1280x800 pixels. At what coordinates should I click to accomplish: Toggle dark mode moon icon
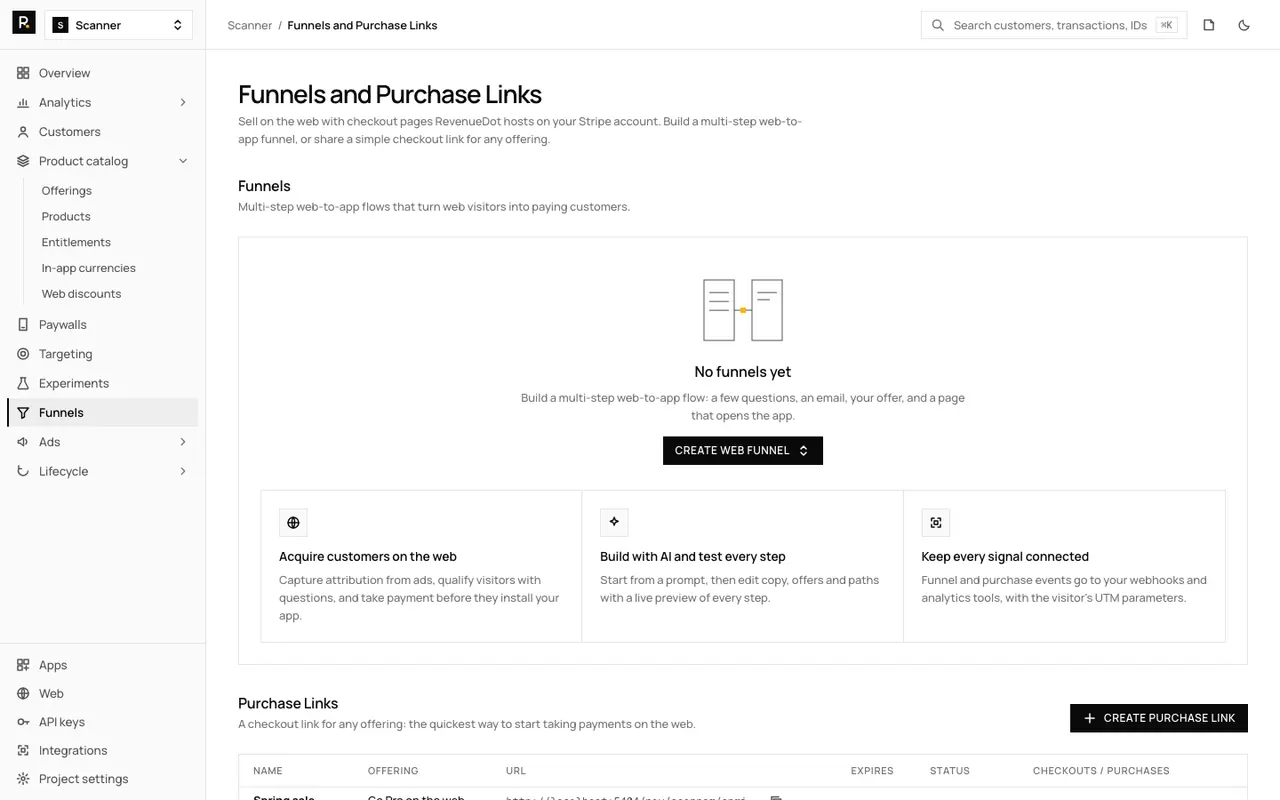1244,25
